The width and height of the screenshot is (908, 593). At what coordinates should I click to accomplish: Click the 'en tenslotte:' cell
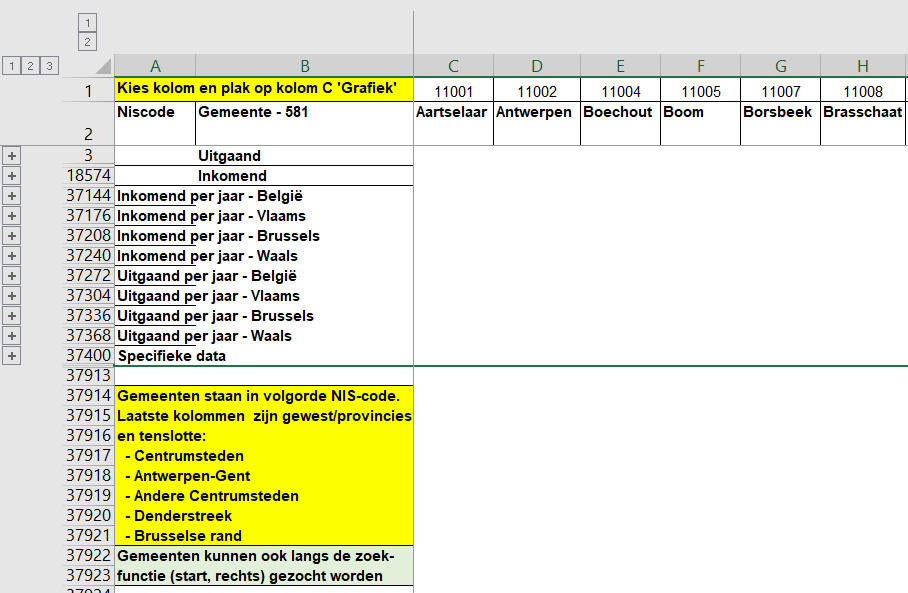264,436
